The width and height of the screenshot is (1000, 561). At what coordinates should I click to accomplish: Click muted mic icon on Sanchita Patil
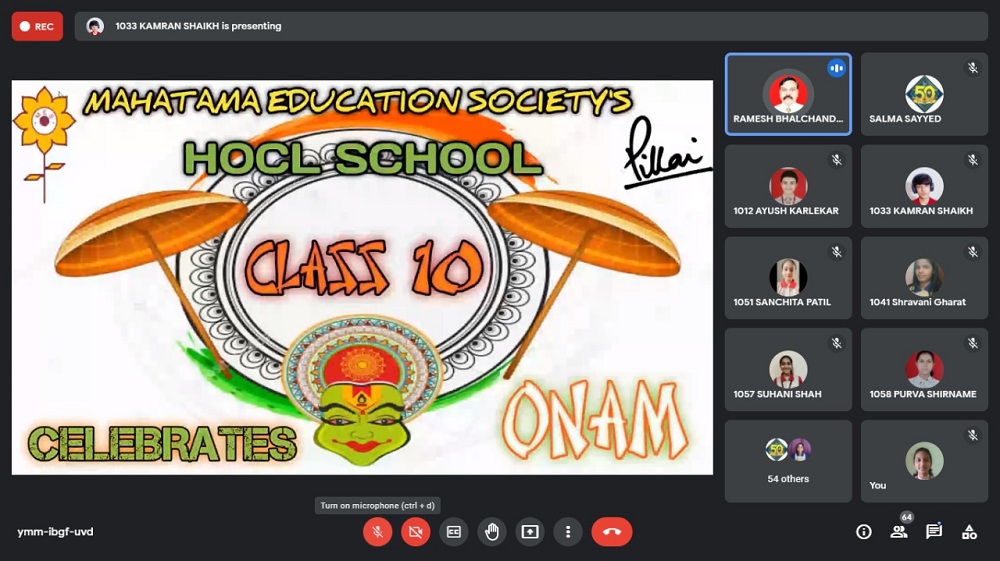pos(836,252)
